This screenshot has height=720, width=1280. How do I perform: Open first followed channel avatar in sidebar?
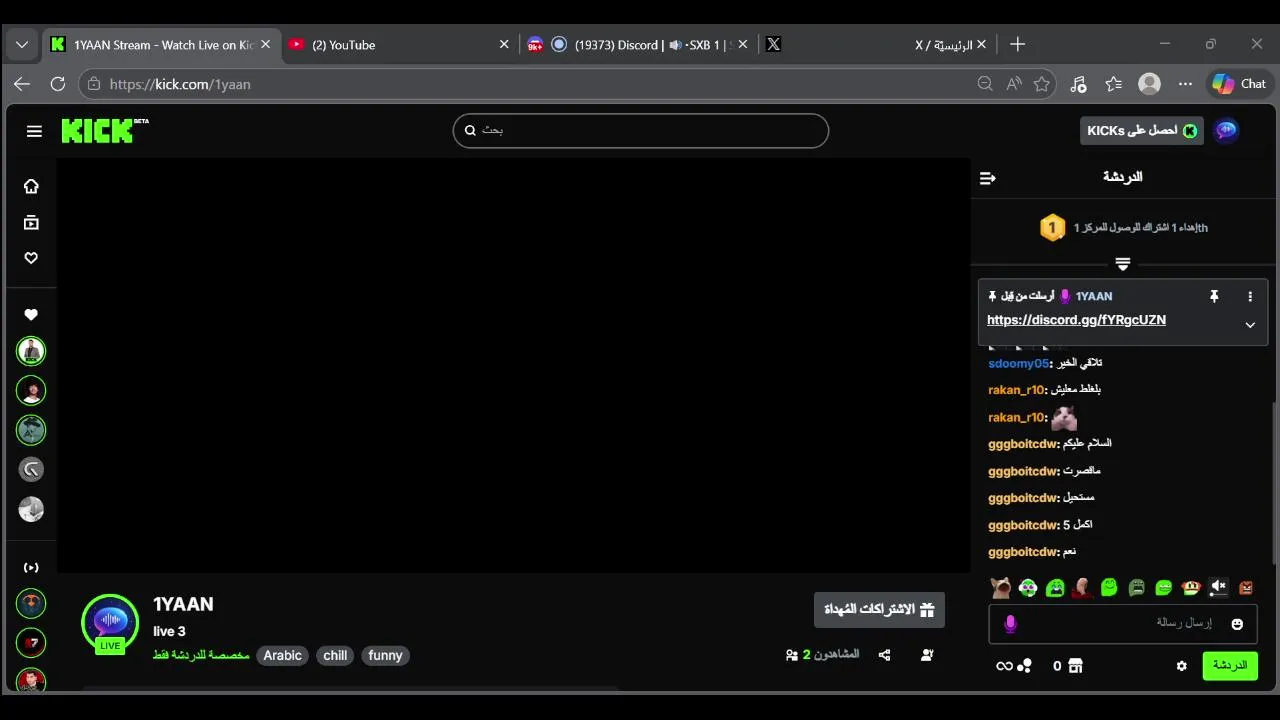coord(31,351)
